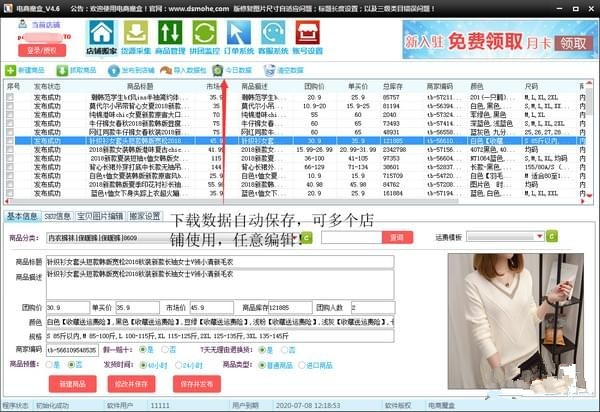Click the 登录/授权 login button

41,49
